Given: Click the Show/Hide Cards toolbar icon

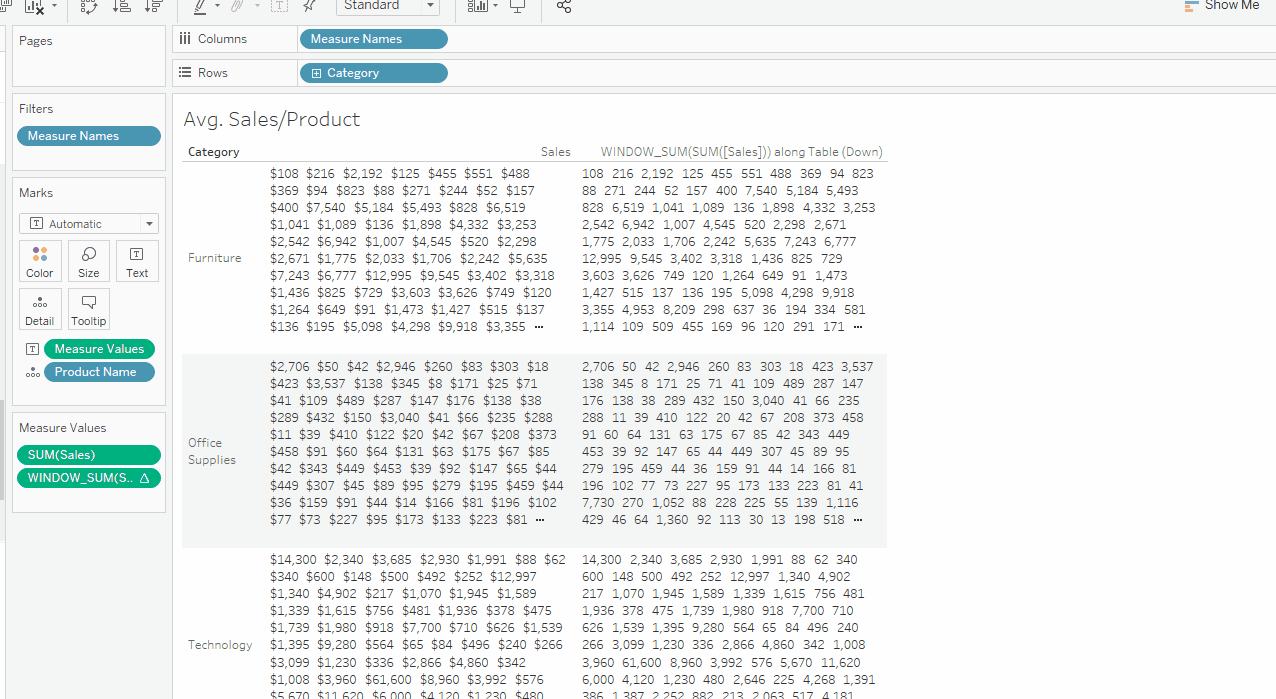Looking at the screenshot, I should [476, 6].
